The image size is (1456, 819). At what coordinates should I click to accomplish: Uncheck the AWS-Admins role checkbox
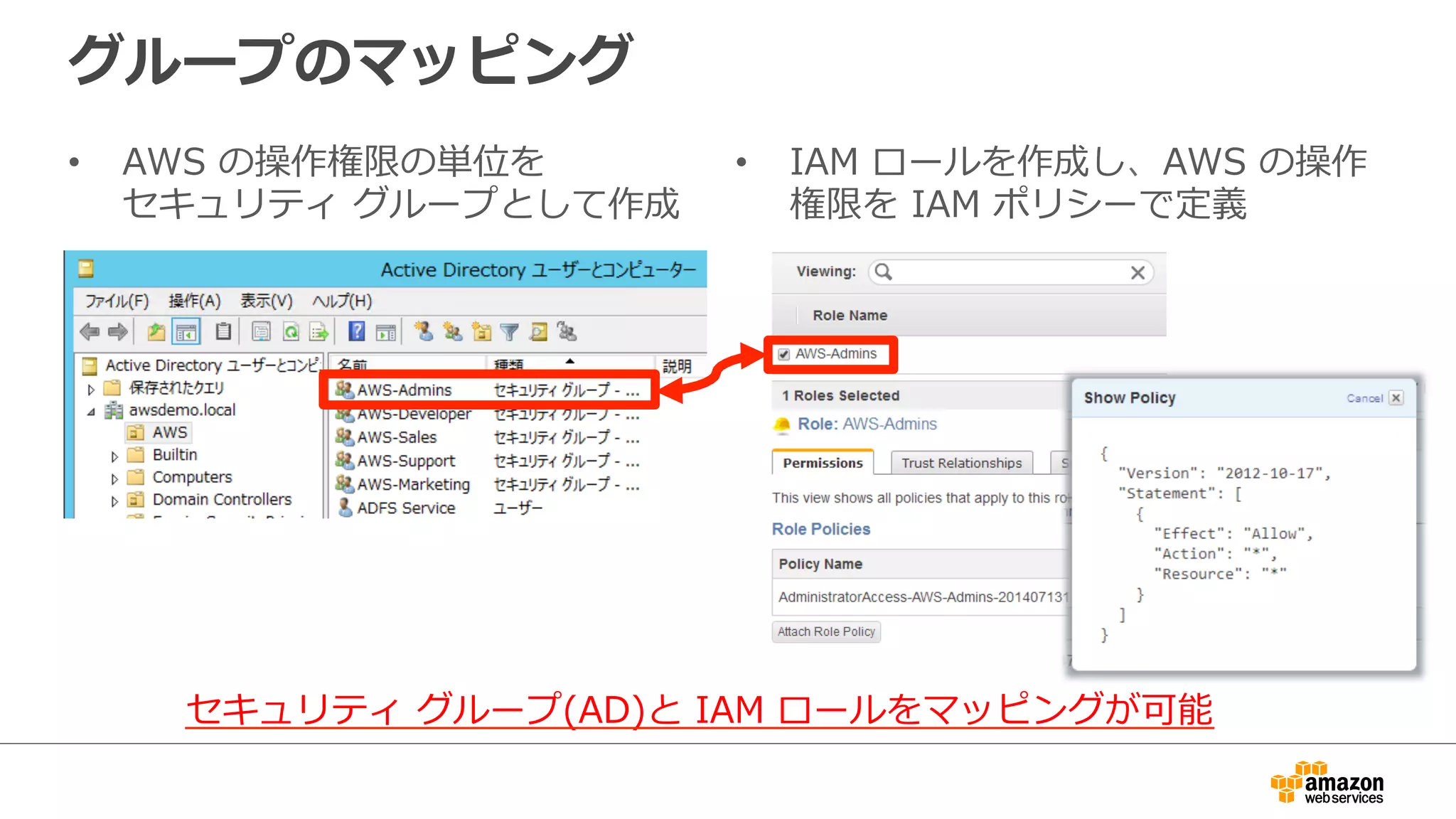pos(783,354)
